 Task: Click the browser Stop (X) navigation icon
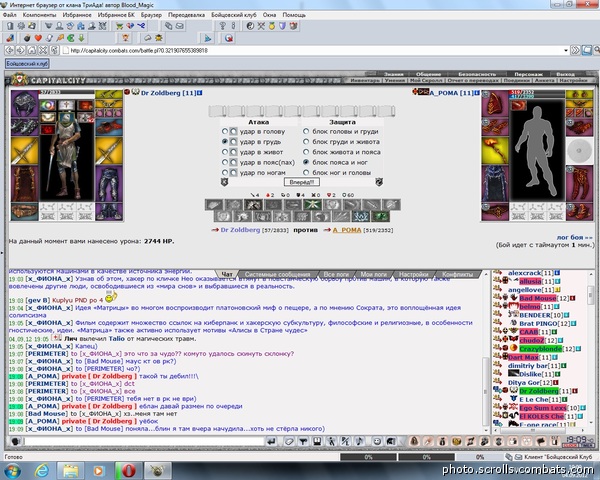(43, 50)
